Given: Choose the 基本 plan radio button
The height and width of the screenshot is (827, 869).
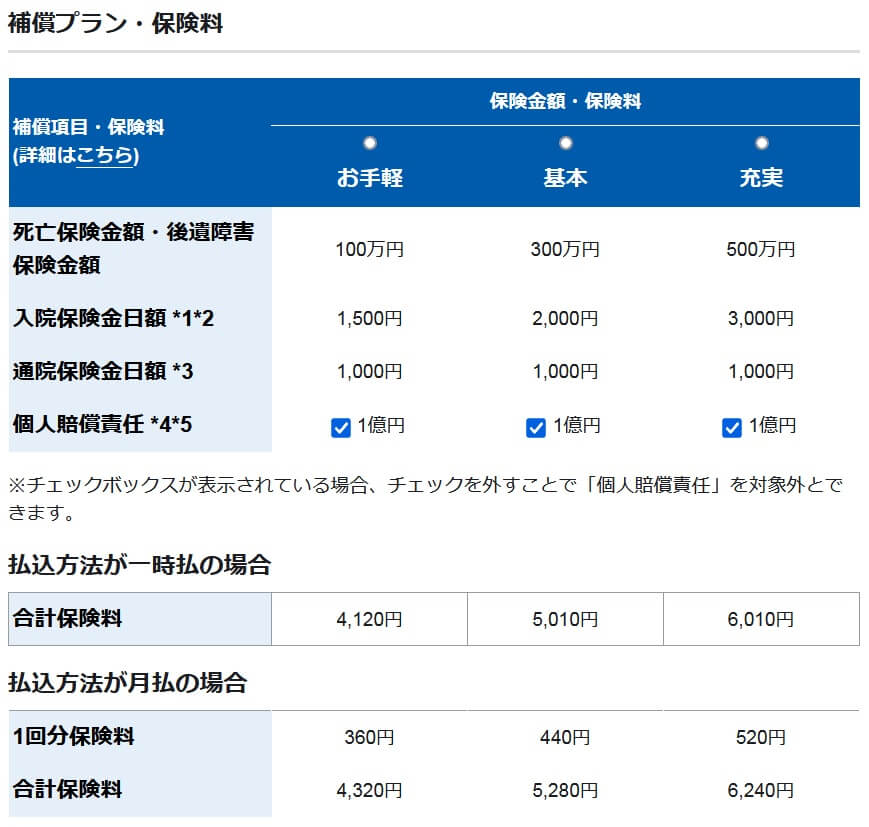Looking at the screenshot, I should (x=566, y=143).
